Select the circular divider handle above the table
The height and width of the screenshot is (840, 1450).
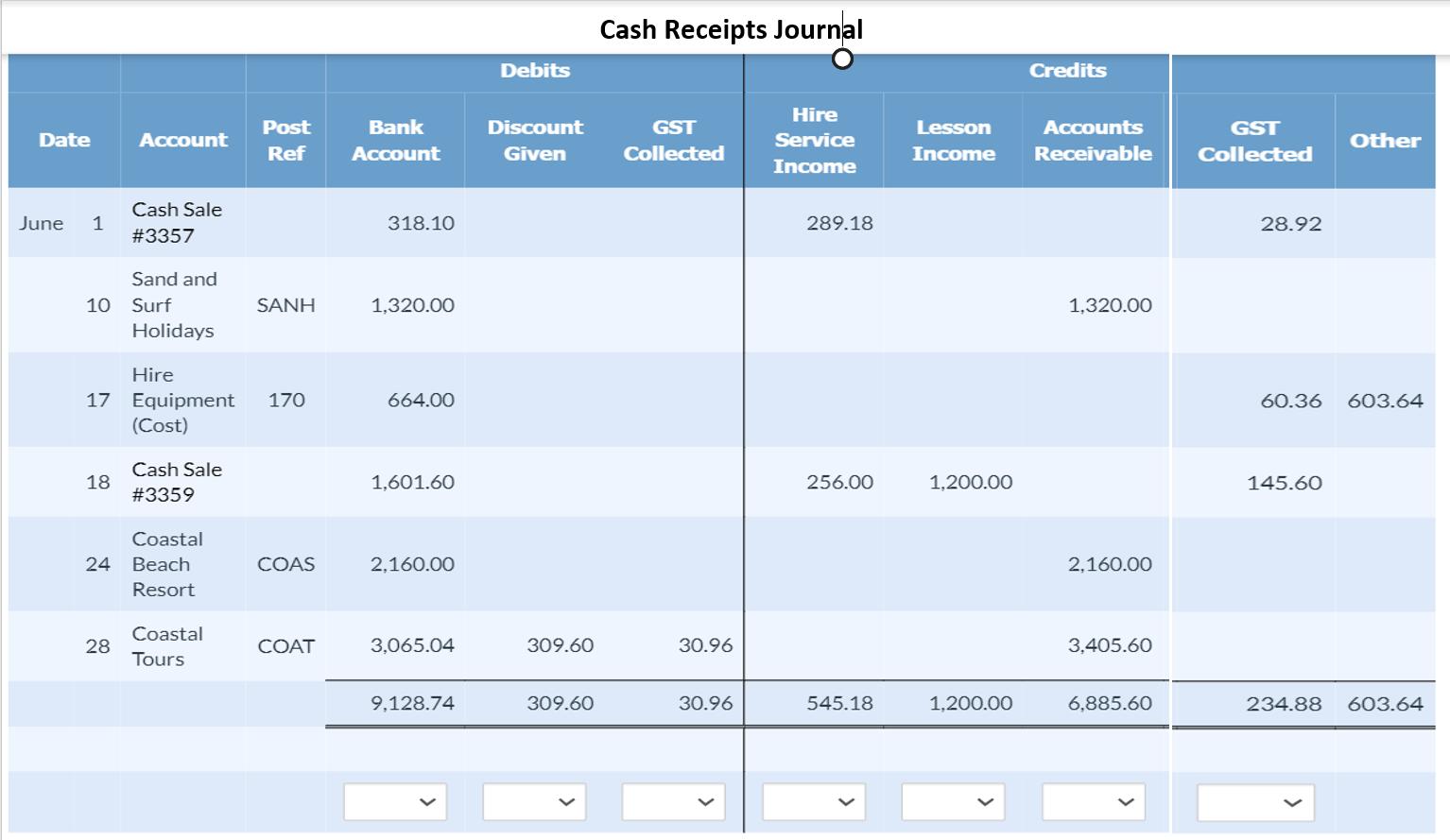click(x=842, y=59)
